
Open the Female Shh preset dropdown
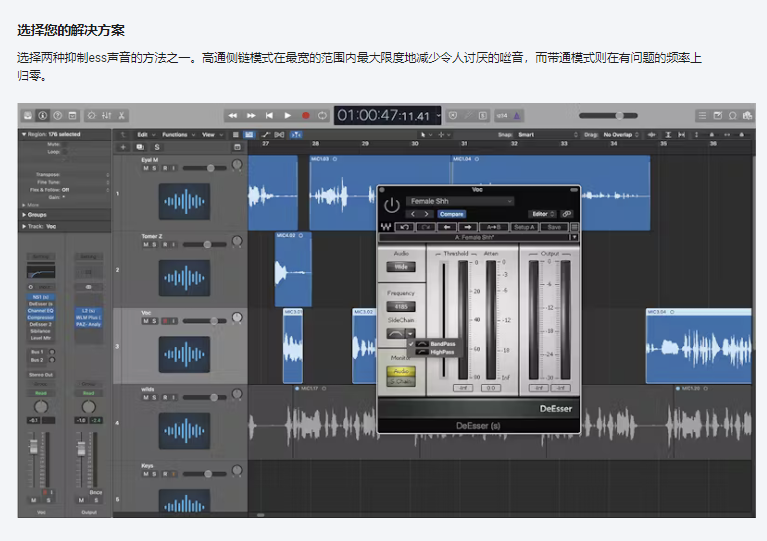click(x=460, y=201)
